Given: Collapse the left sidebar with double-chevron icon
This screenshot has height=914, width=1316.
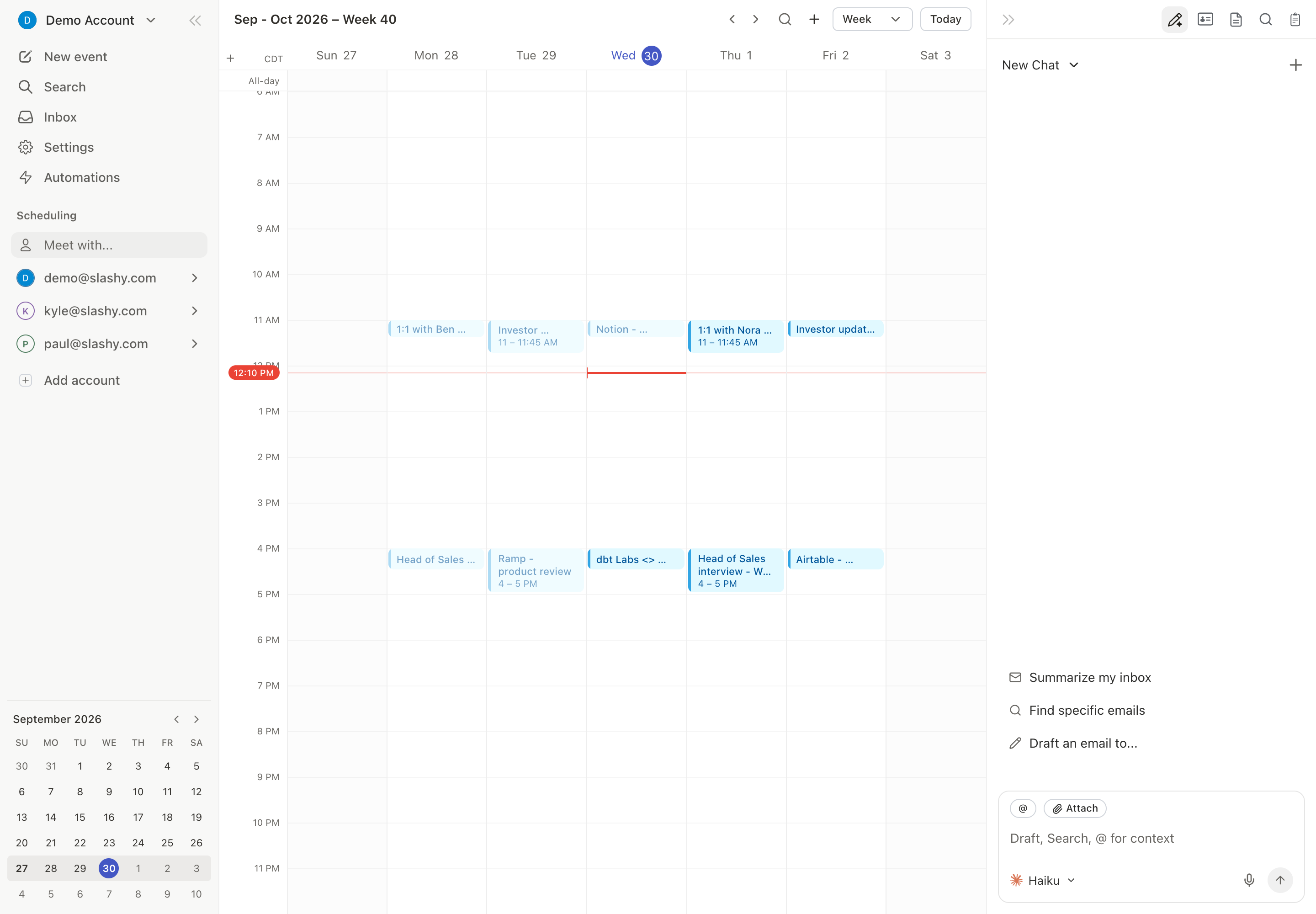Looking at the screenshot, I should click(x=195, y=21).
